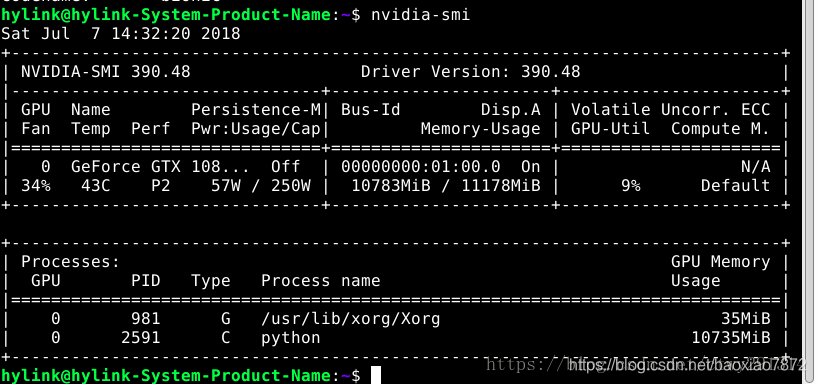Click the terminal cursor at bottom prompt
The width and height of the screenshot is (817, 384).
point(376,375)
